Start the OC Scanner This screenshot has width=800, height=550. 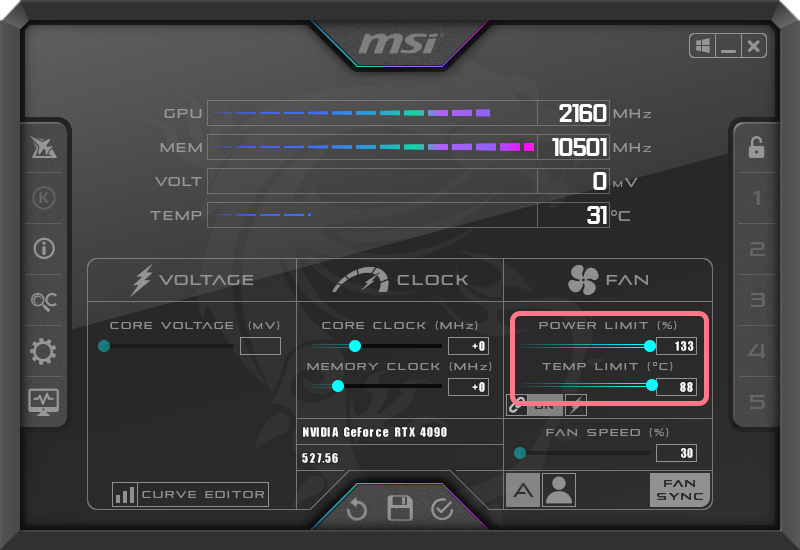point(44,301)
